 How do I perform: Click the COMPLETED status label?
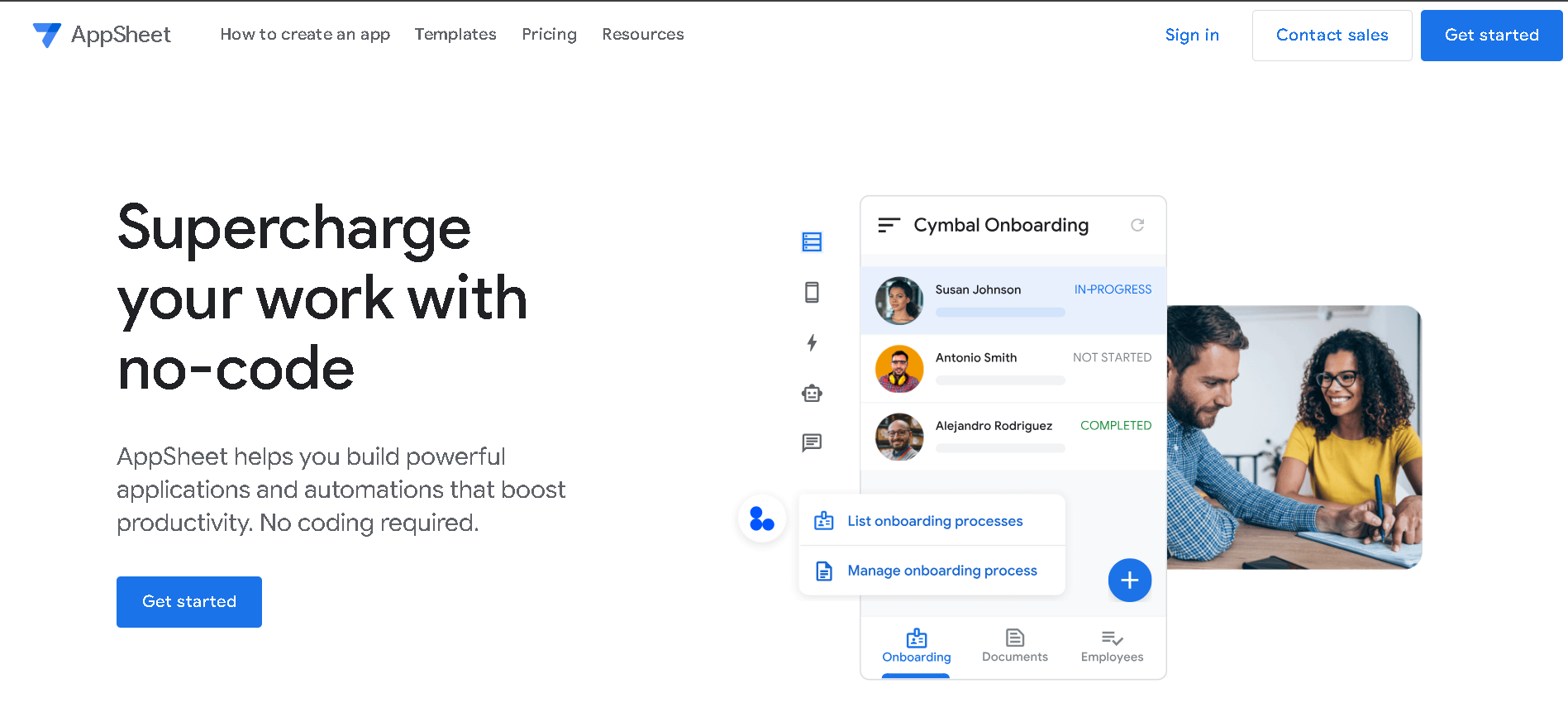click(1116, 425)
